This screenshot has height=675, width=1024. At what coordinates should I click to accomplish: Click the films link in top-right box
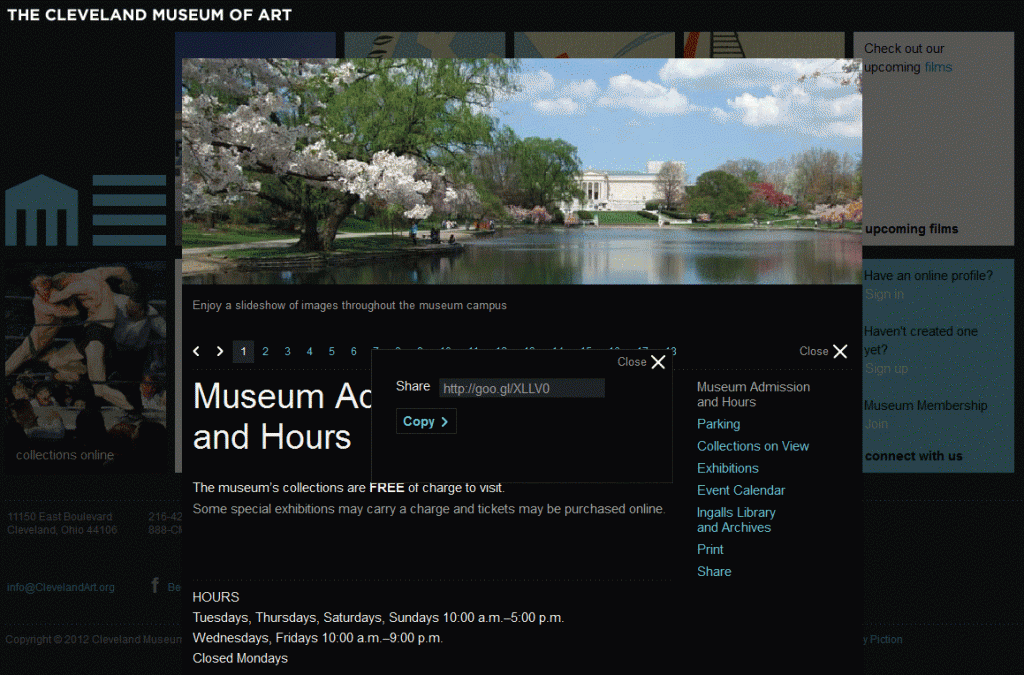click(x=938, y=67)
